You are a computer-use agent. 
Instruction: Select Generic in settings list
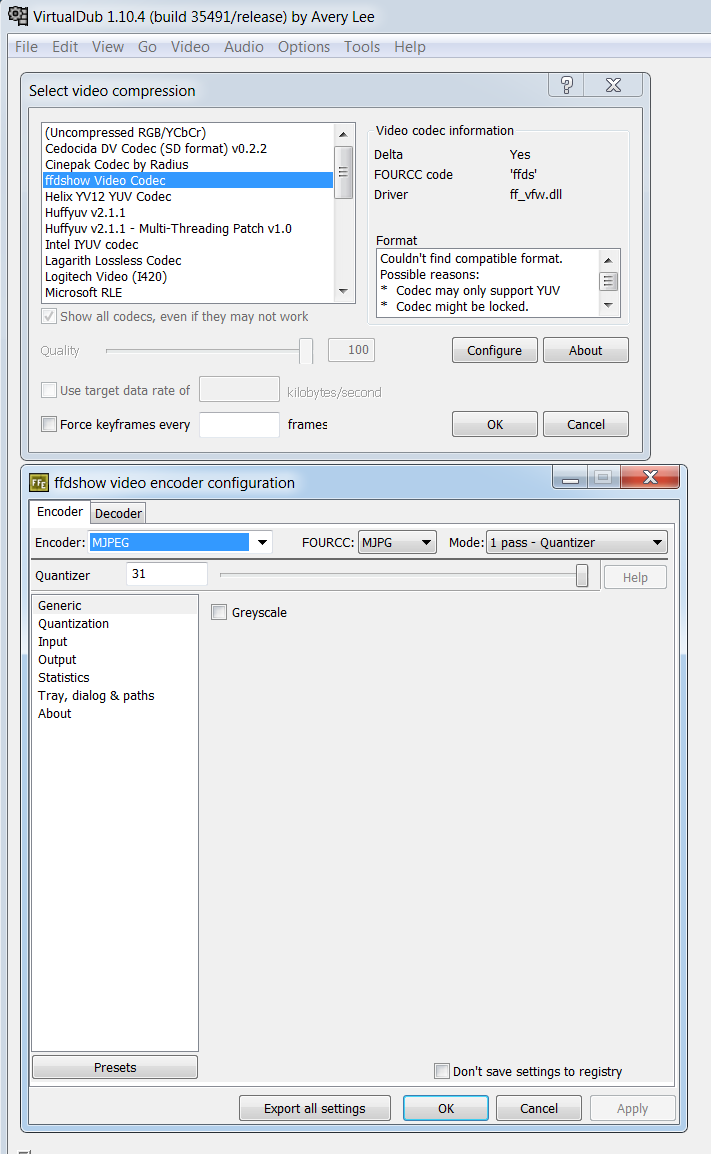(x=115, y=605)
